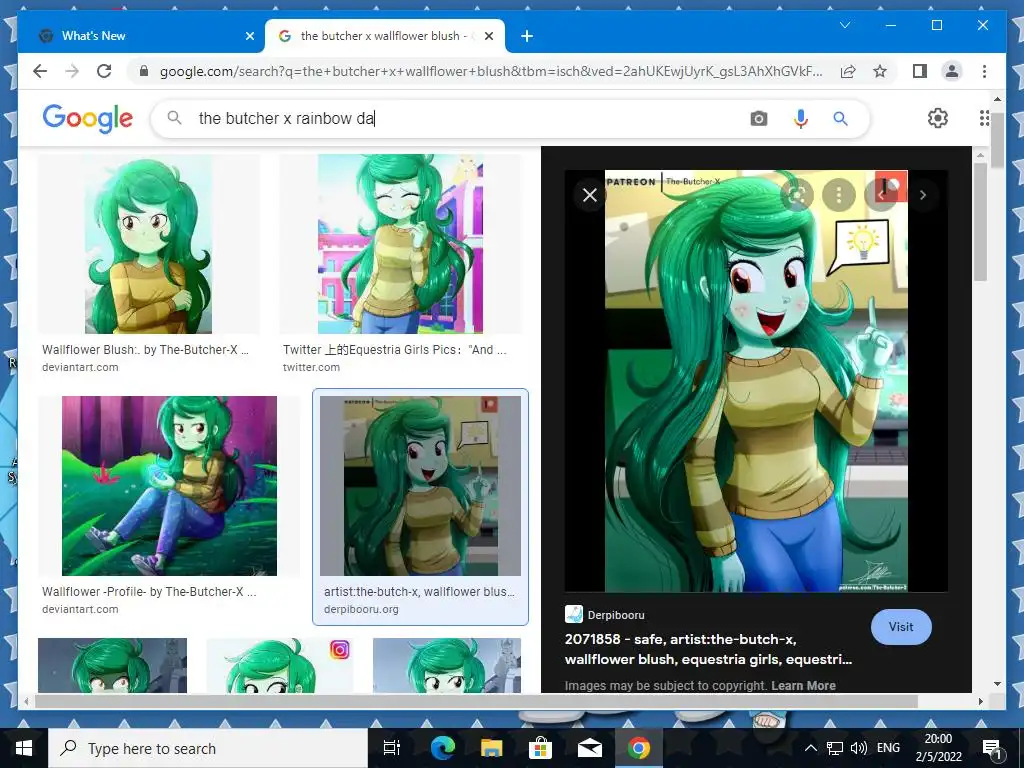Close the What's New tab

(x=249, y=36)
